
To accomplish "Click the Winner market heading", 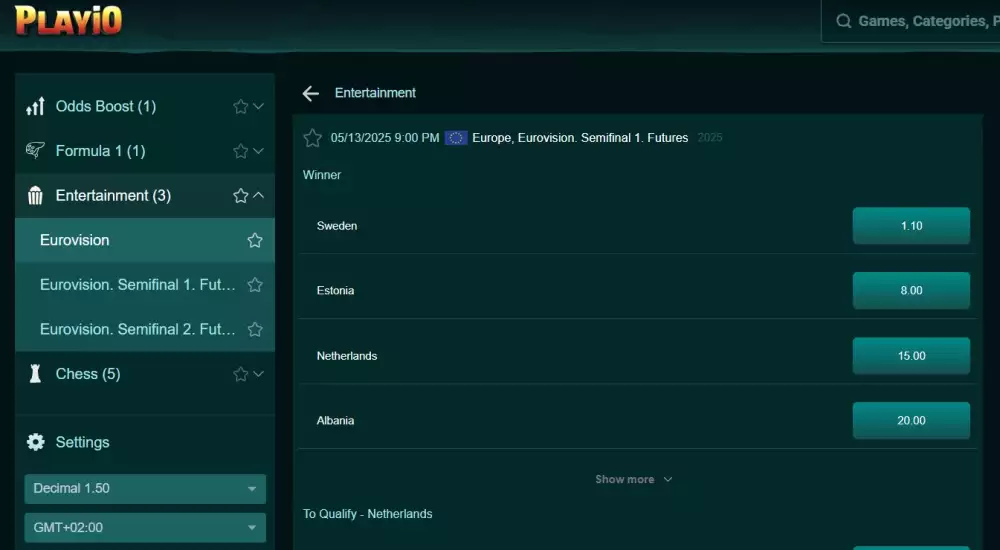I will (322, 175).
